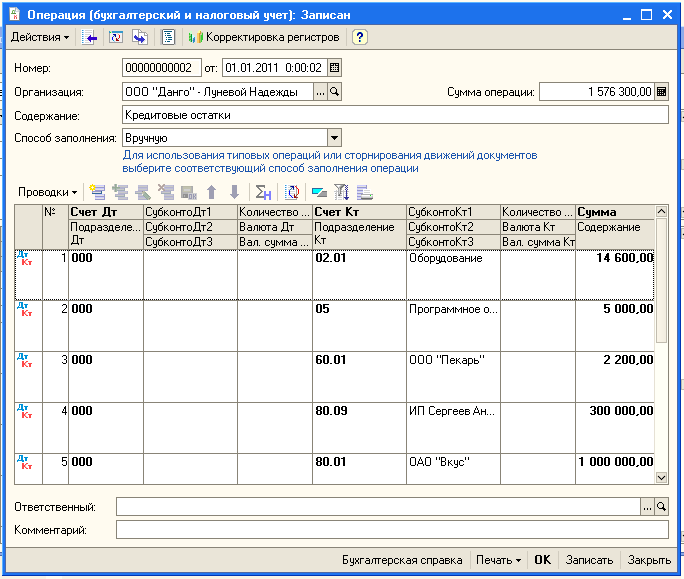Open the Проводки menu
The image size is (684, 579).
coord(48,192)
